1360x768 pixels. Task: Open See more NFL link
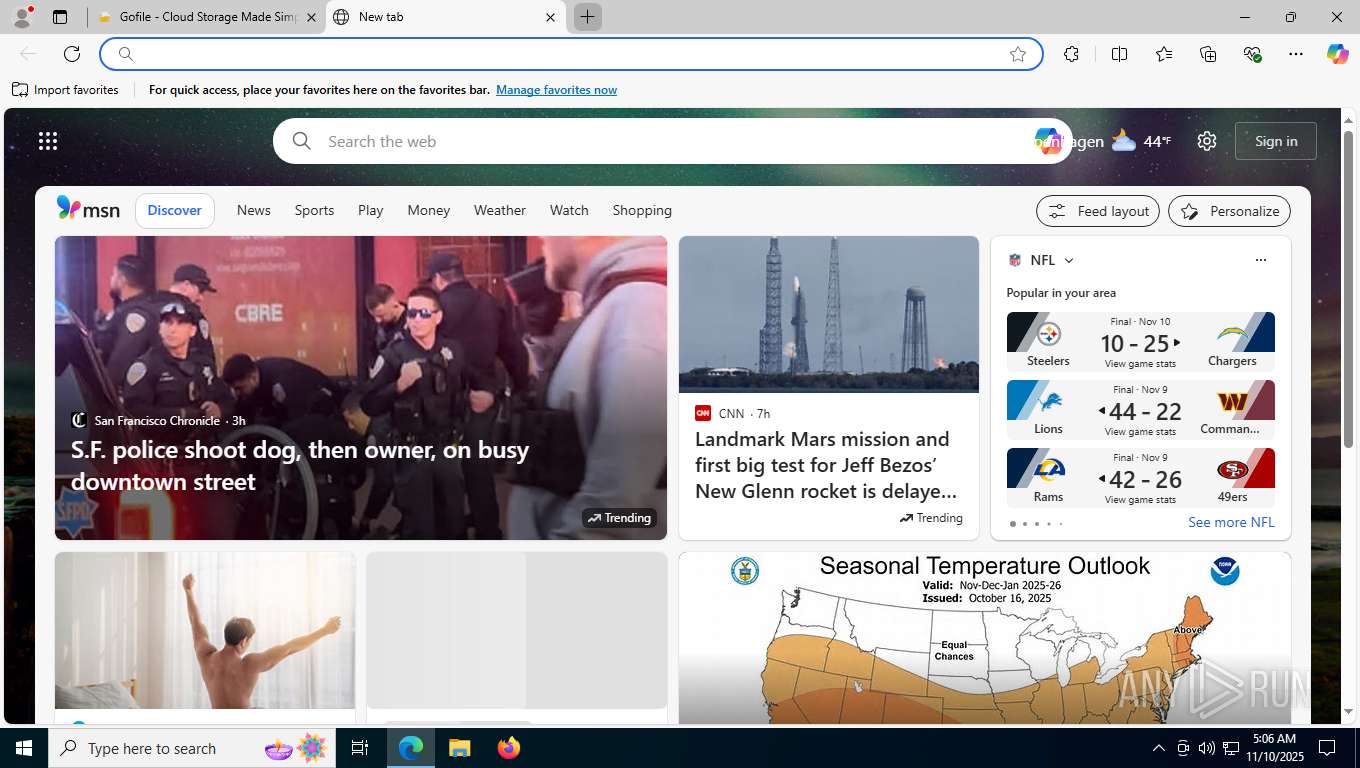[x=1231, y=522]
